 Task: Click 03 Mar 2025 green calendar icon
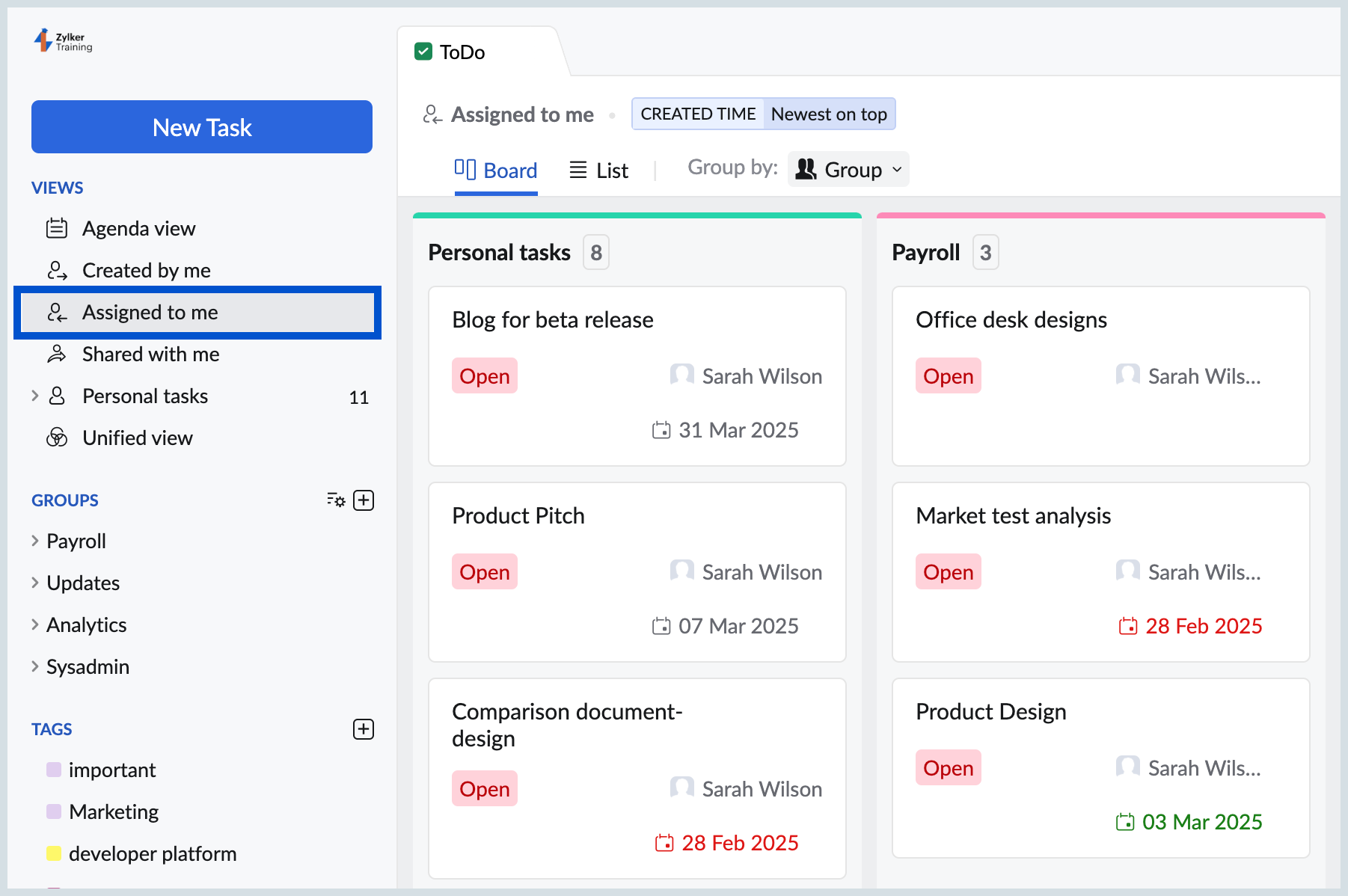click(x=1125, y=822)
